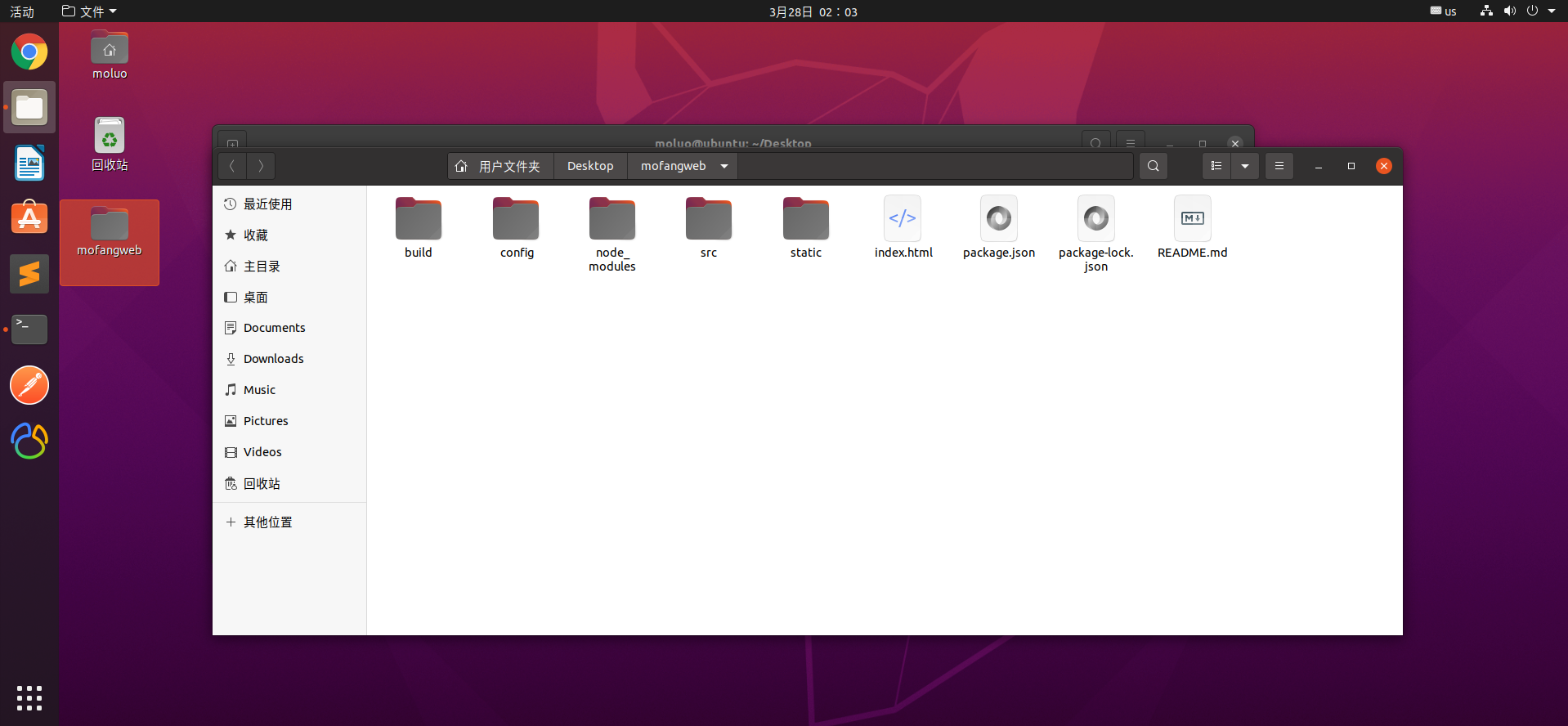Go forward in Files
This screenshot has width=1568, height=726.
(x=261, y=166)
